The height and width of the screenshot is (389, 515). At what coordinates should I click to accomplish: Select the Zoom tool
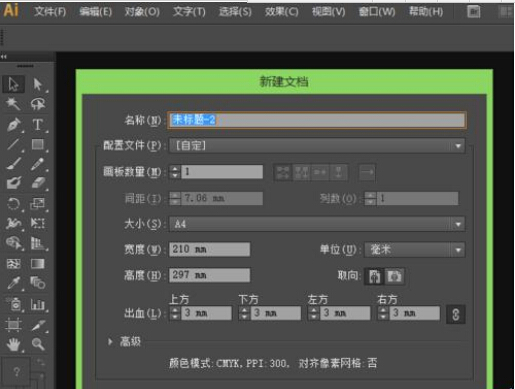[x=38, y=344]
